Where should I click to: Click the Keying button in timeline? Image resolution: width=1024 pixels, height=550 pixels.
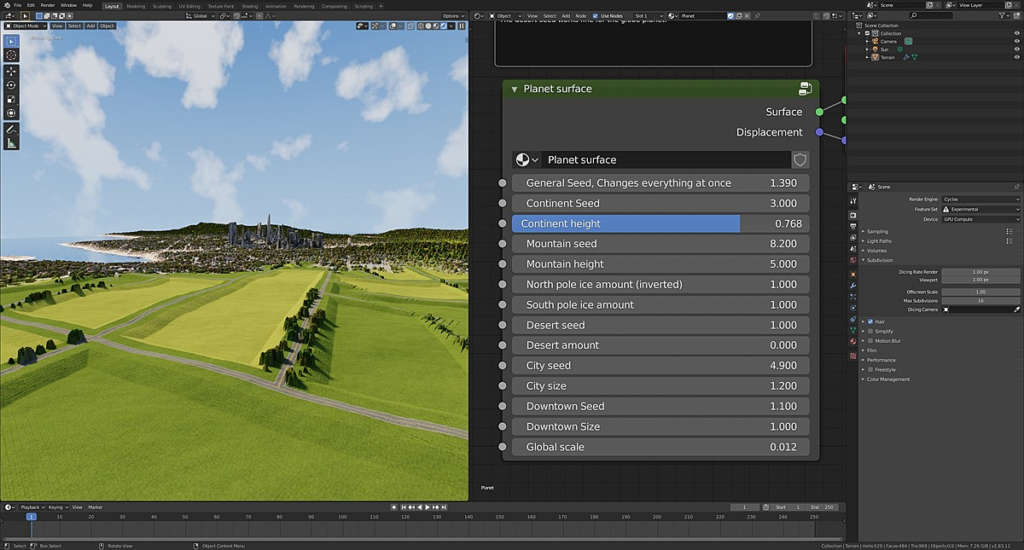(57, 507)
